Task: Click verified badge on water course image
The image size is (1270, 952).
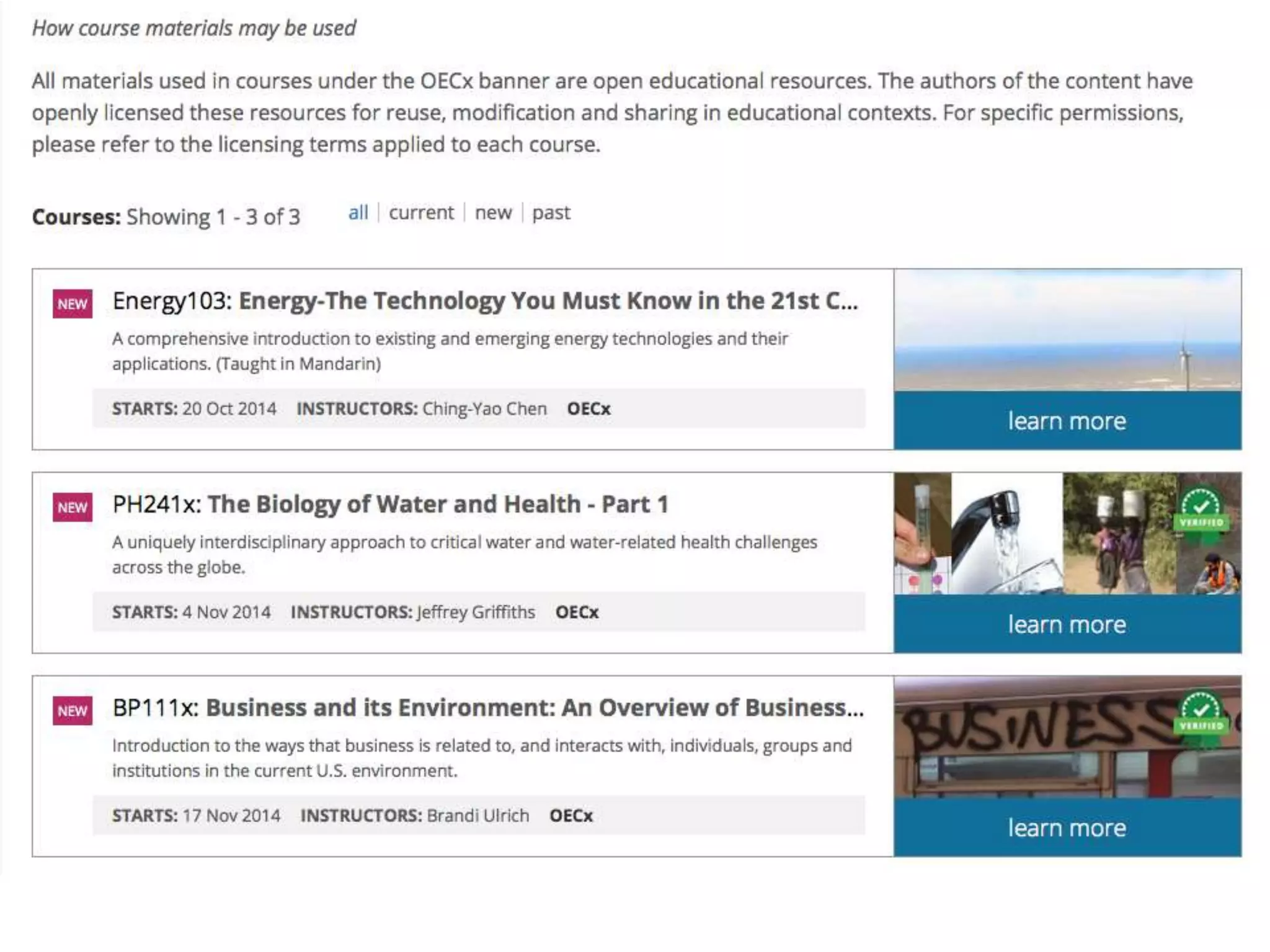Action: click(1201, 511)
